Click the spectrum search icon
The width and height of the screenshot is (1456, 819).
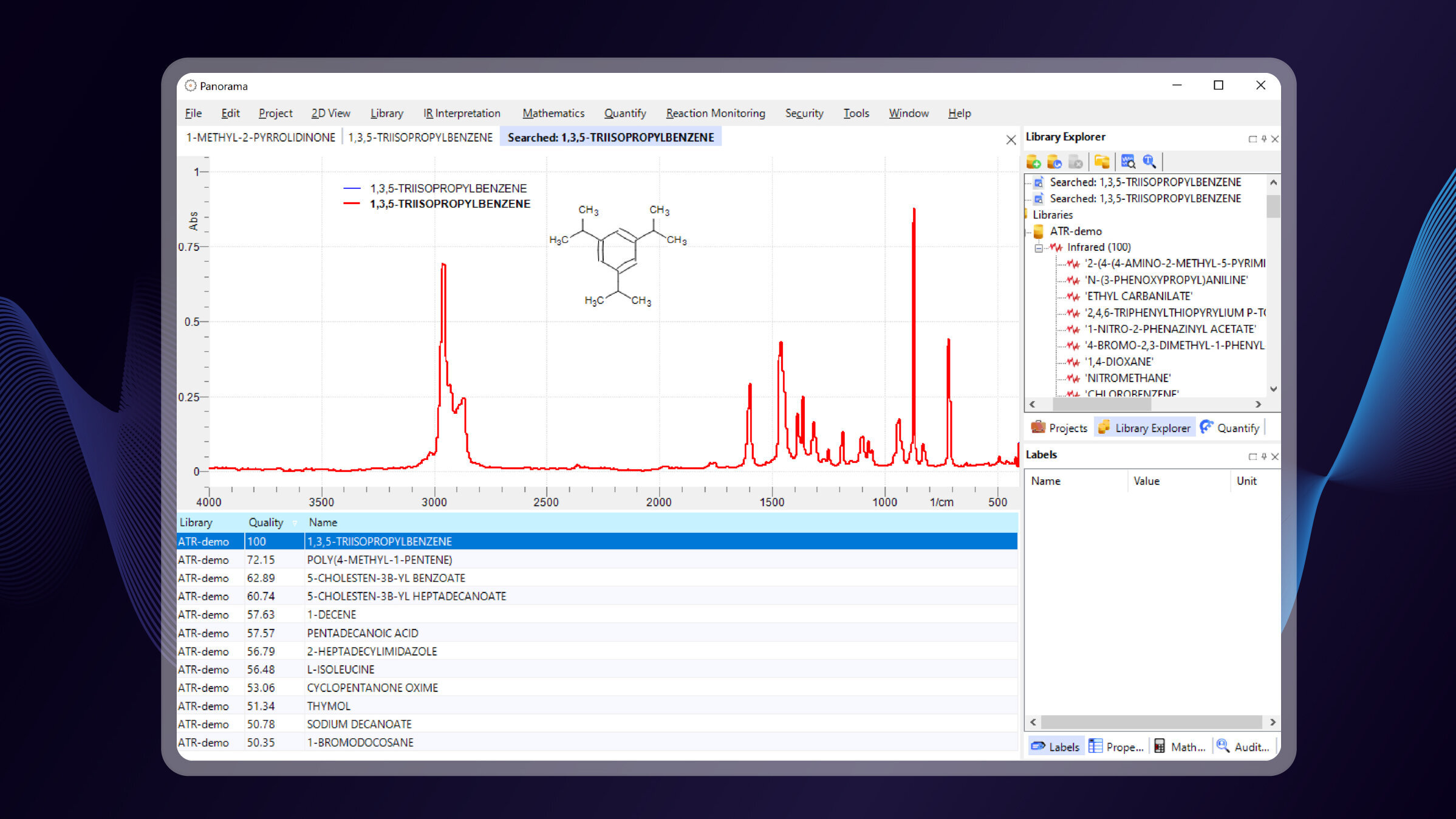pos(1128,162)
